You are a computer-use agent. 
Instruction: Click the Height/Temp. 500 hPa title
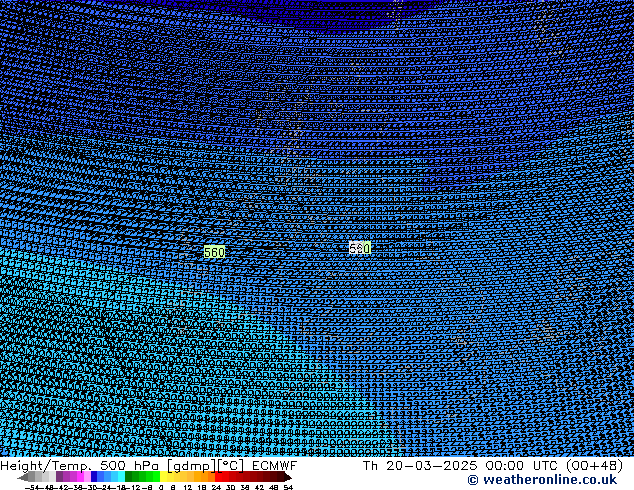[x=79, y=465]
